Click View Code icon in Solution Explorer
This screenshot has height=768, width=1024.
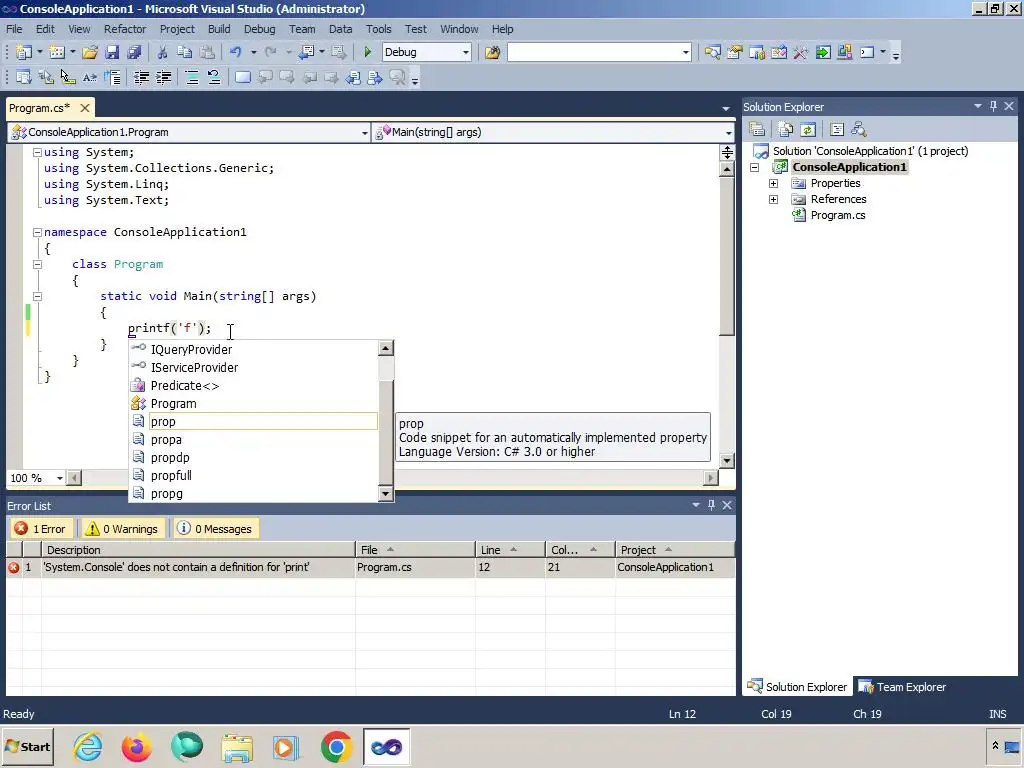(837, 129)
